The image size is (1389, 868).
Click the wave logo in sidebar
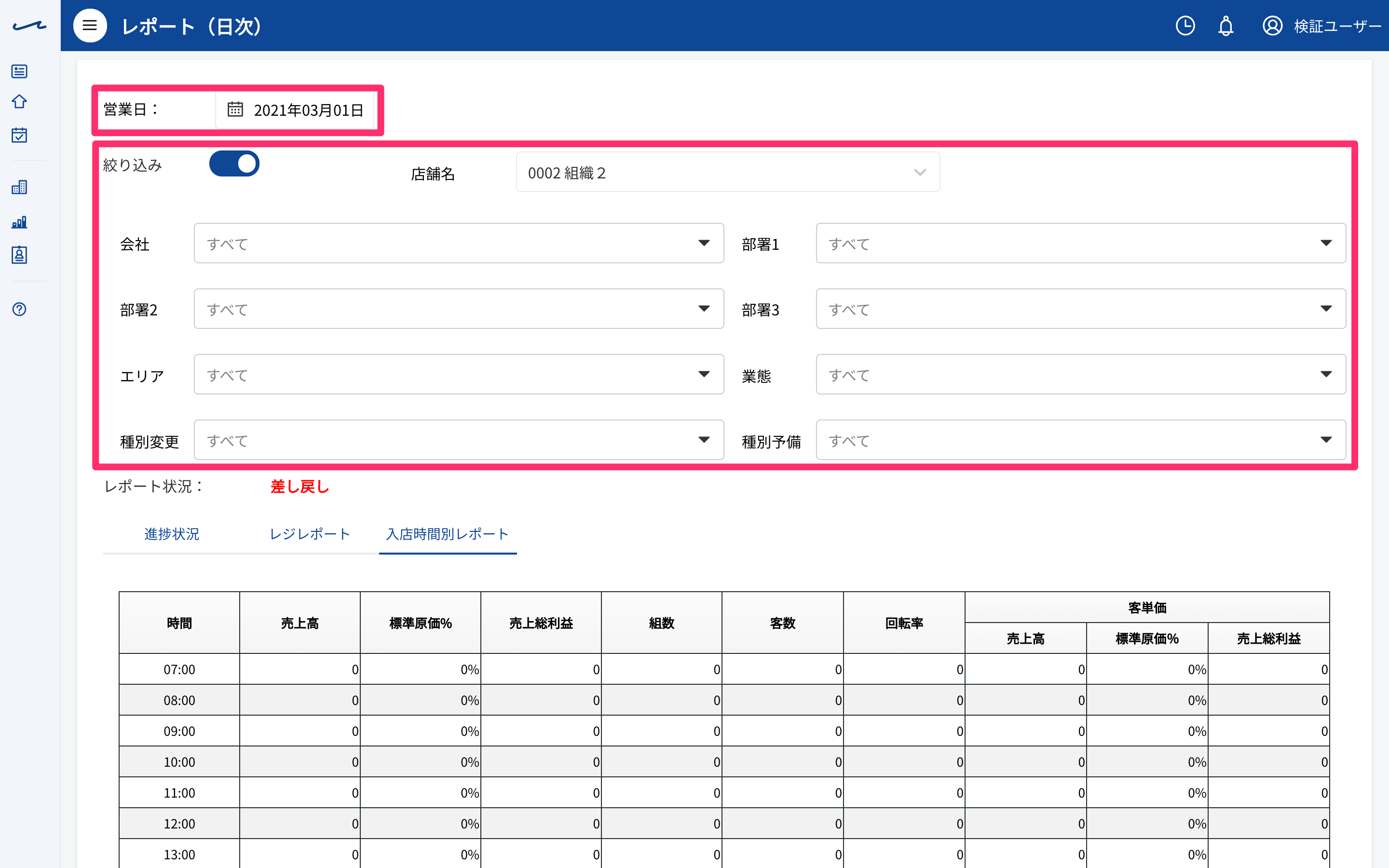click(x=29, y=26)
